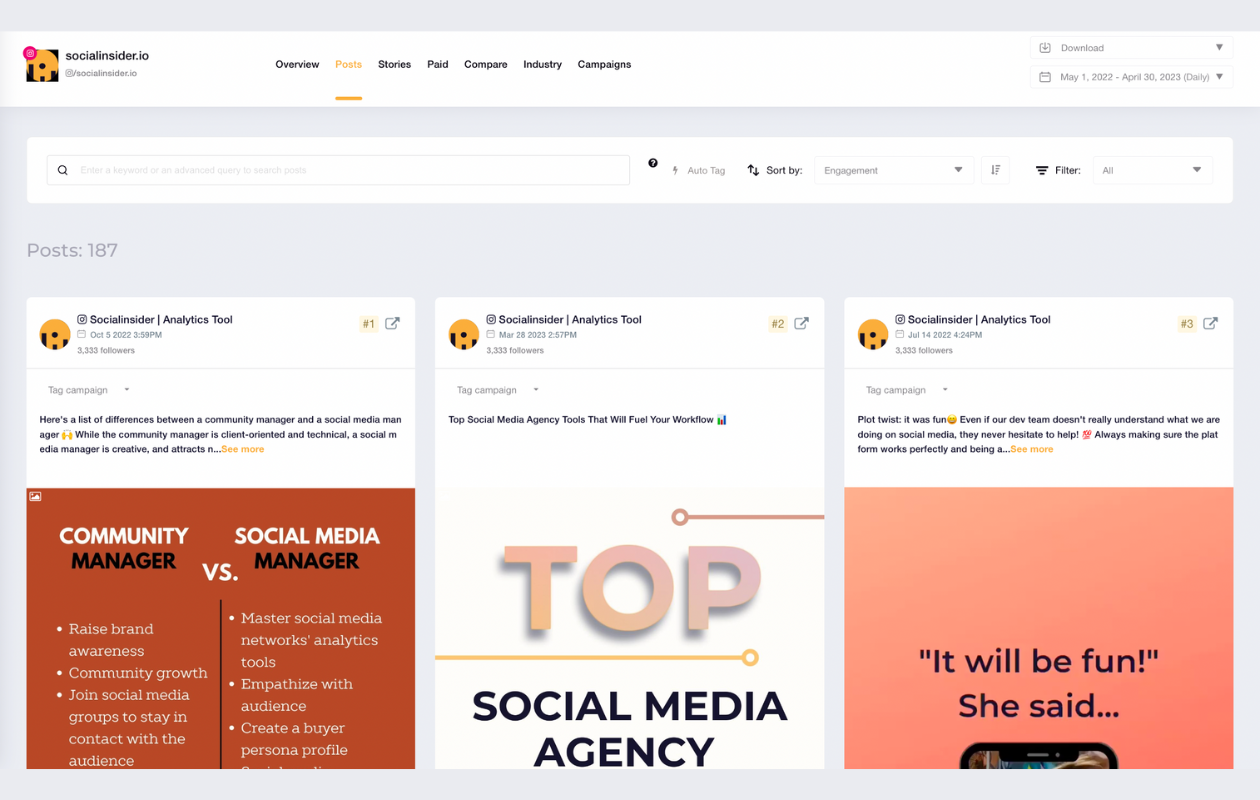
Task: Click the avatar on the Jul 14 2022 post
Action: point(873,334)
